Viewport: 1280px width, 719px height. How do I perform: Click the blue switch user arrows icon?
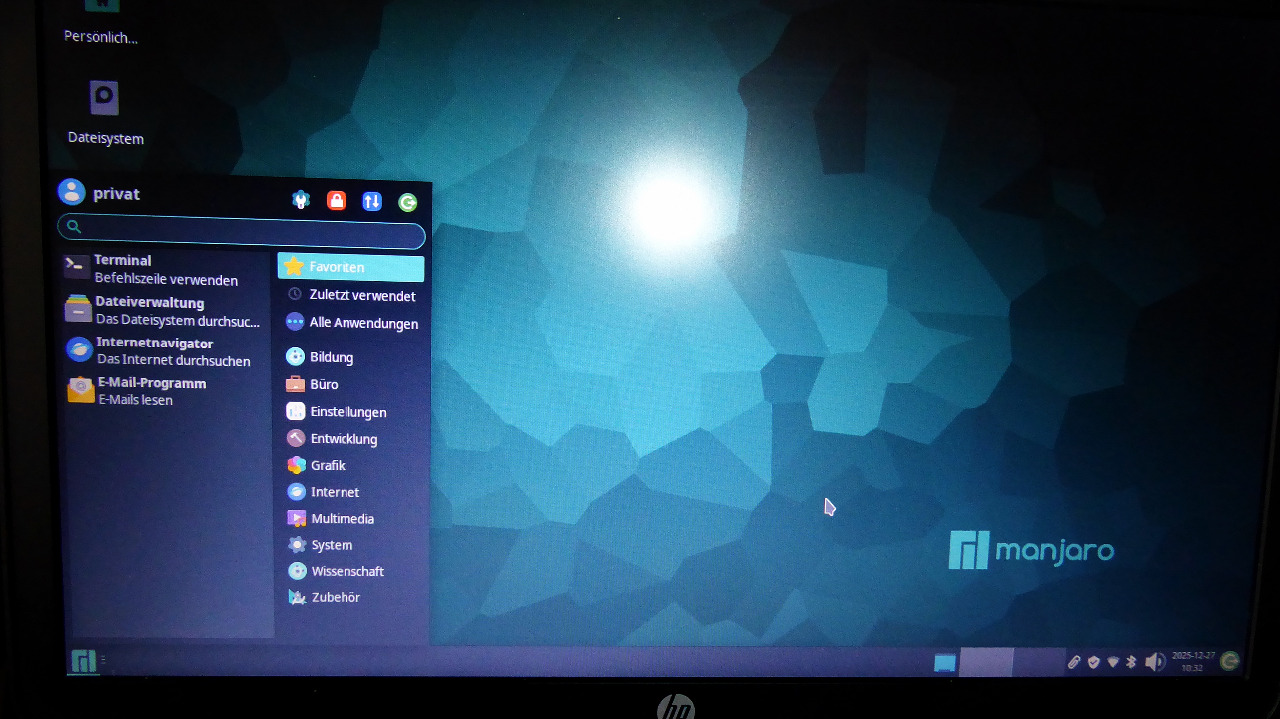tap(372, 201)
